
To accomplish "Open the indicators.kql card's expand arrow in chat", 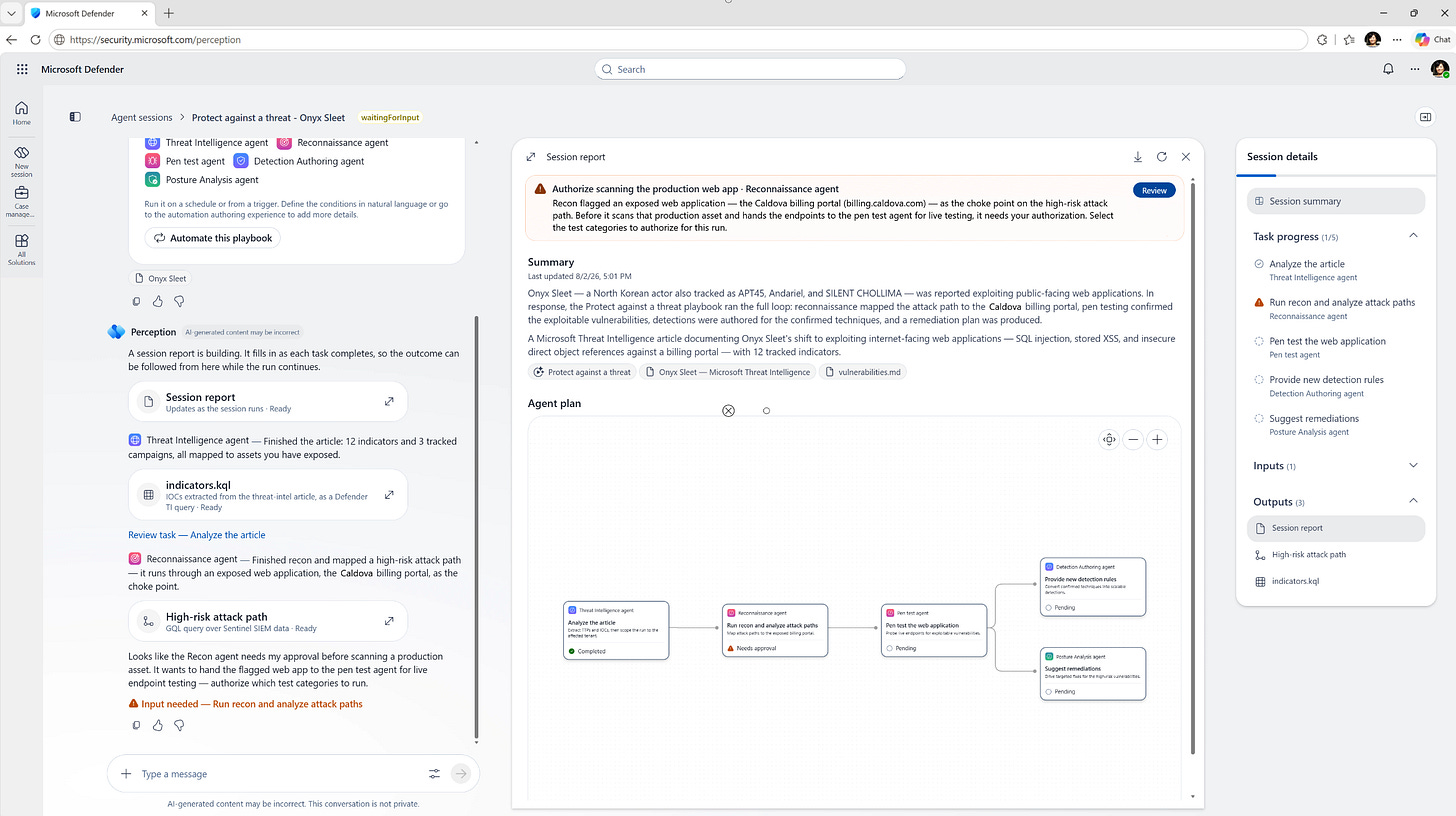I will 389,494.
